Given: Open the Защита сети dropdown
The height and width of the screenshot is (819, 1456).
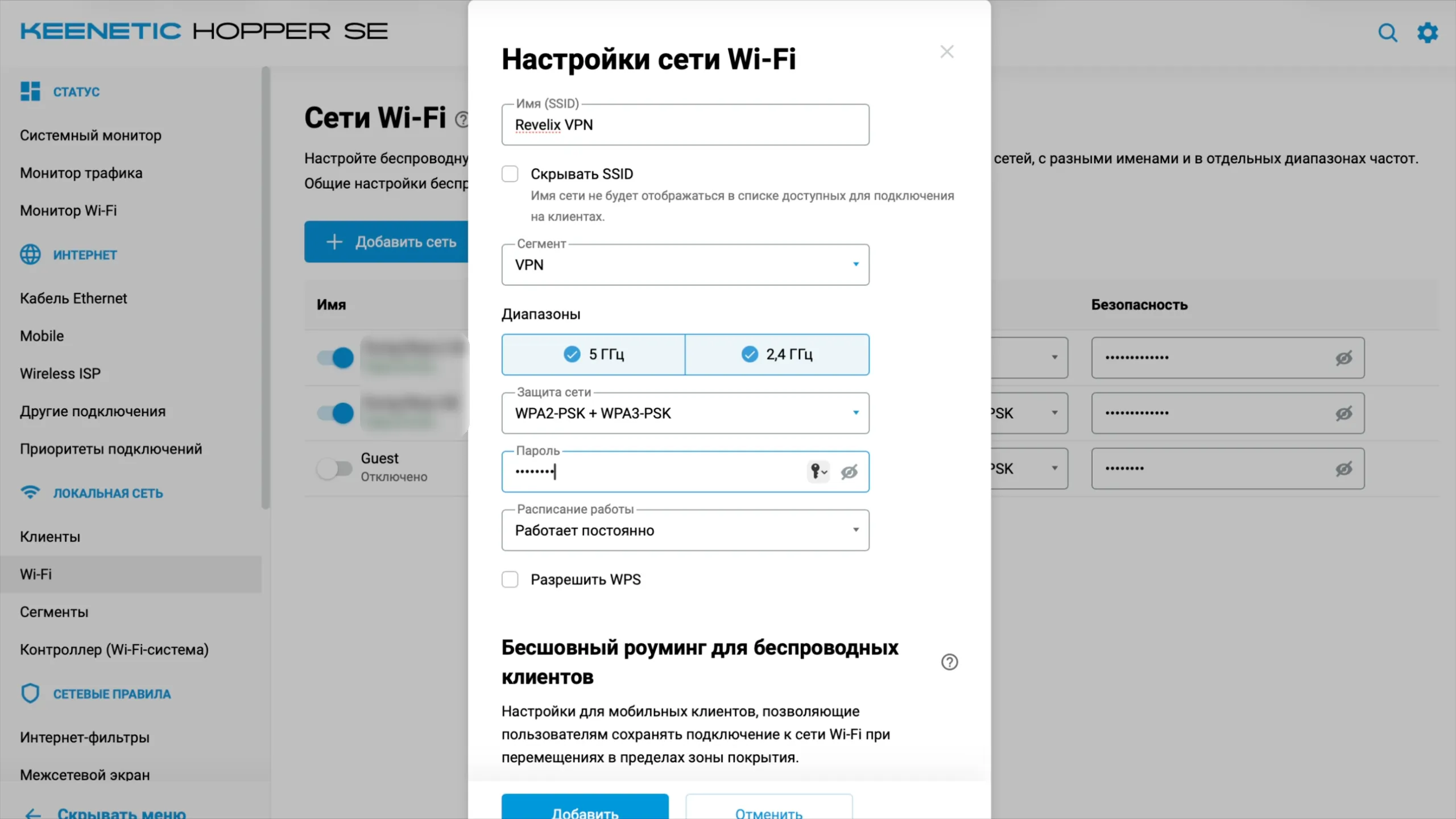Looking at the screenshot, I should (685, 413).
